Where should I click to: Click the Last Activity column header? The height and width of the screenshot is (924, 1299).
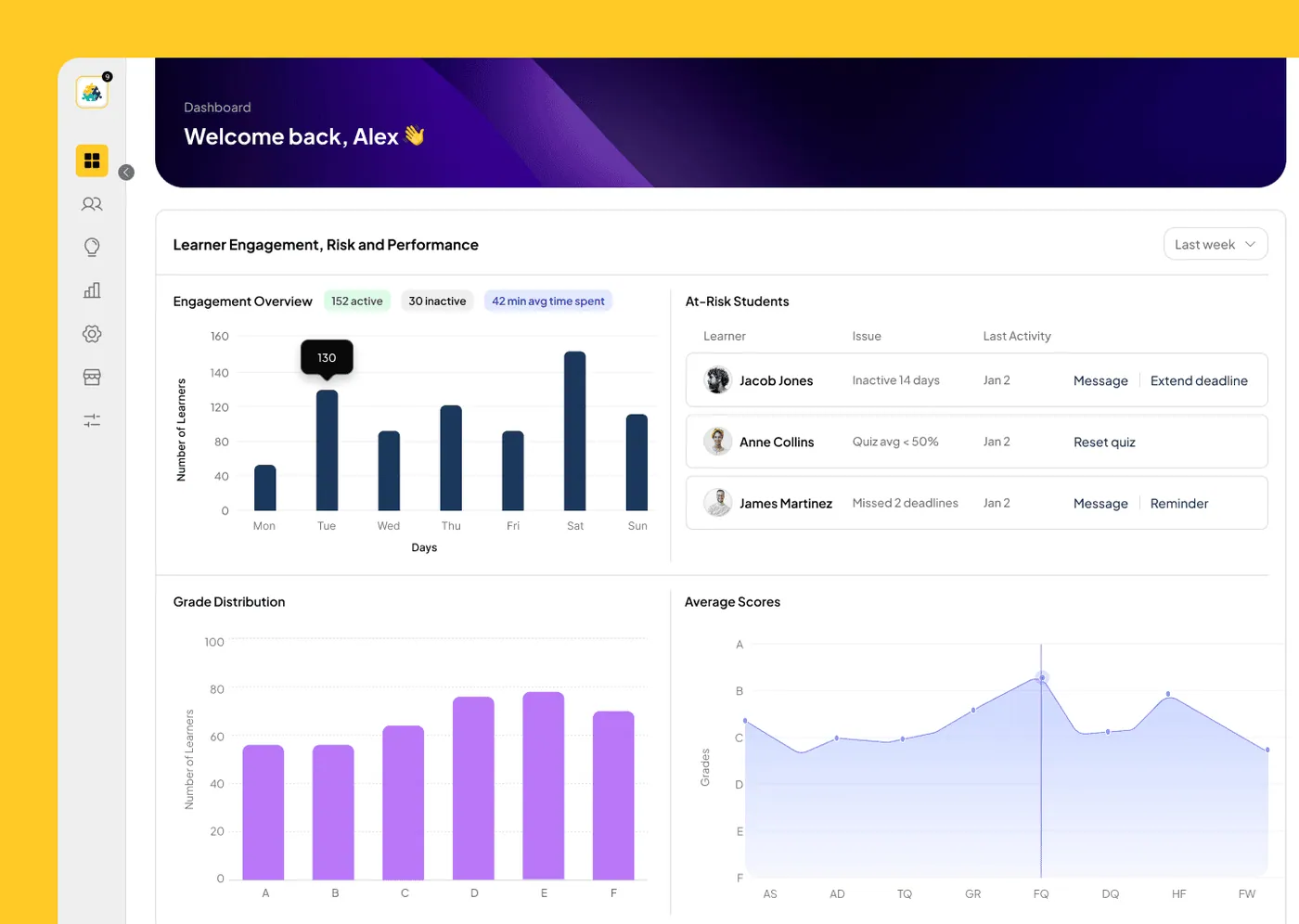pos(1017,336)
